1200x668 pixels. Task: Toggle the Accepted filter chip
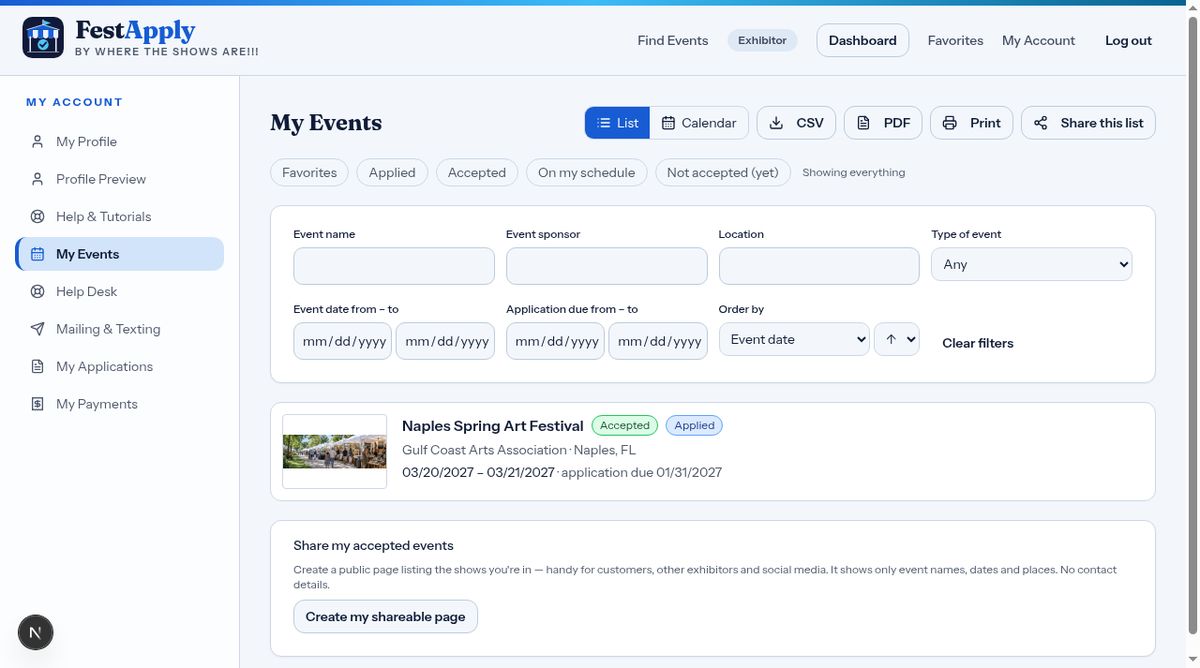(477, 173)
